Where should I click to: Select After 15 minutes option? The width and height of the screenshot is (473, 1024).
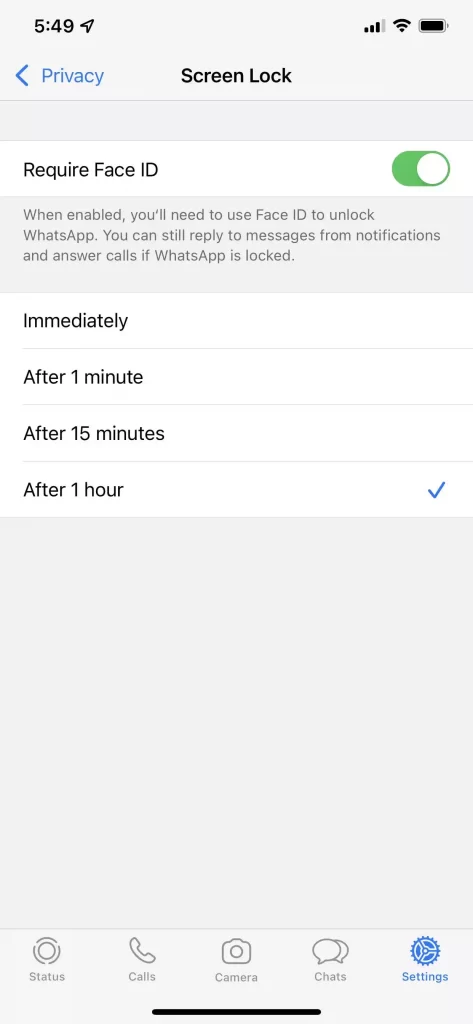[236, 433]
